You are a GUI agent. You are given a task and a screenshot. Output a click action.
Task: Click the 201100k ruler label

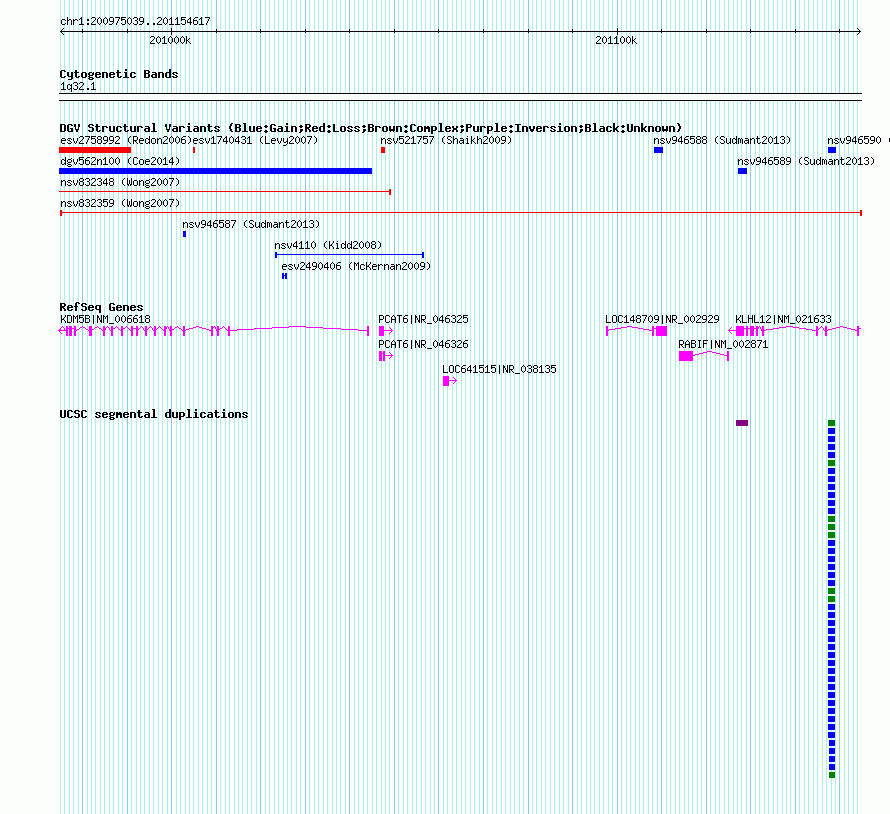pos(616,40)
